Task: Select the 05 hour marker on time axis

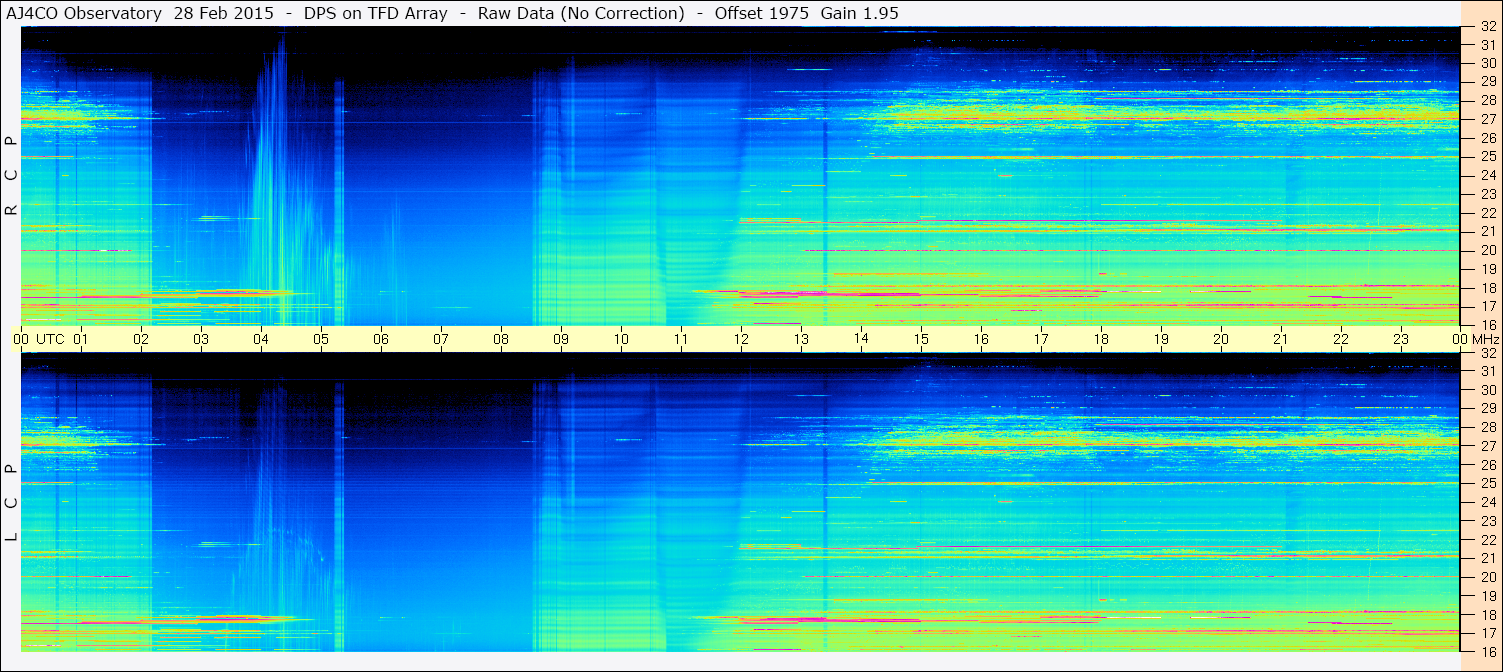Action: pyautogui.click(x=321, y=339)
